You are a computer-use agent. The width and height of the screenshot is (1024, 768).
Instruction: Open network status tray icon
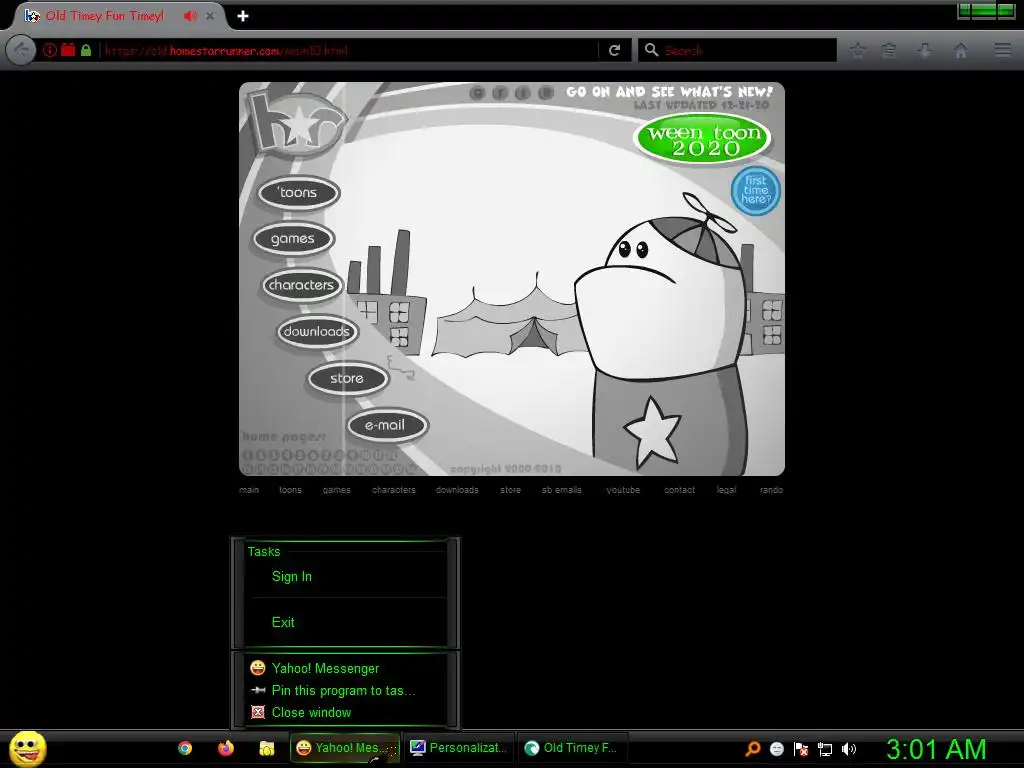point(825,749)
